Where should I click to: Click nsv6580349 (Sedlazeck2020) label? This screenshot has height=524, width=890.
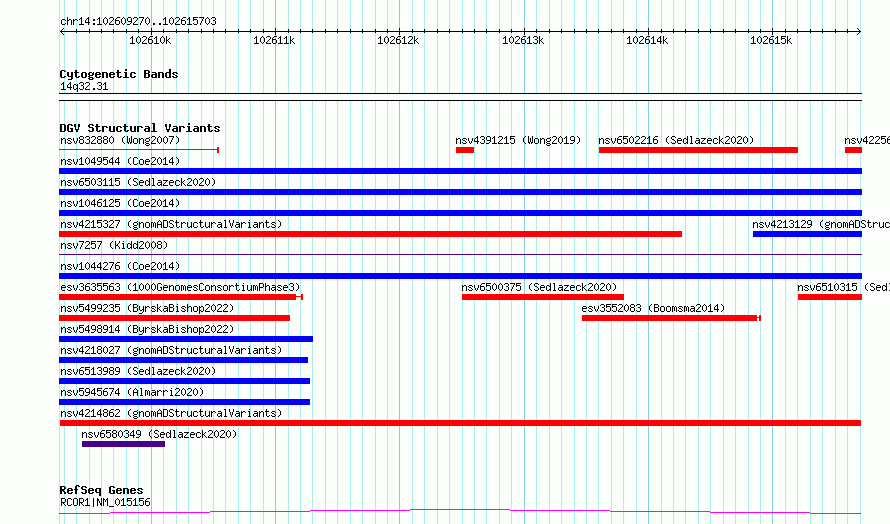(159, 434)
